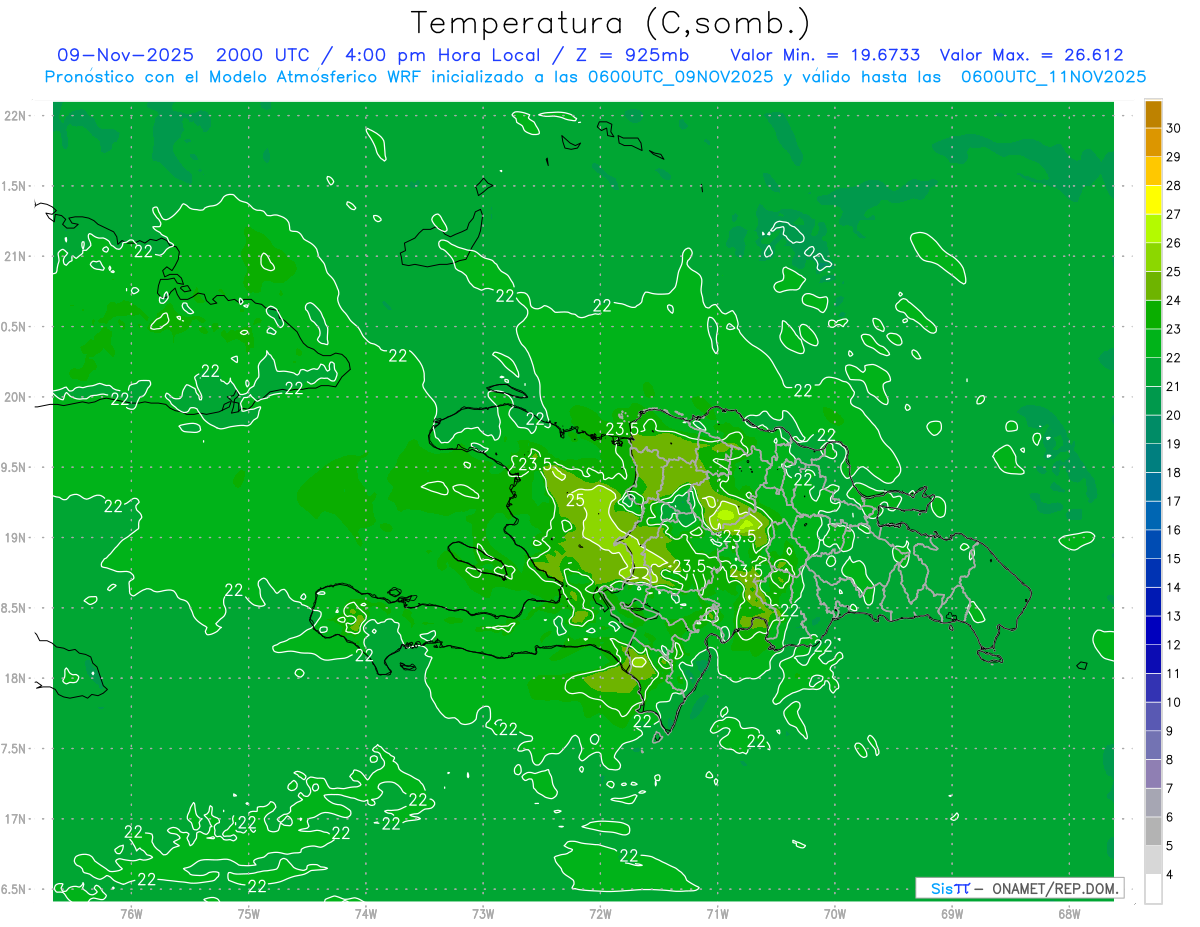The width and height of the screenshot is (1200, 927).
Task: Click the legend value "24"
Action: coord(1174,300)
